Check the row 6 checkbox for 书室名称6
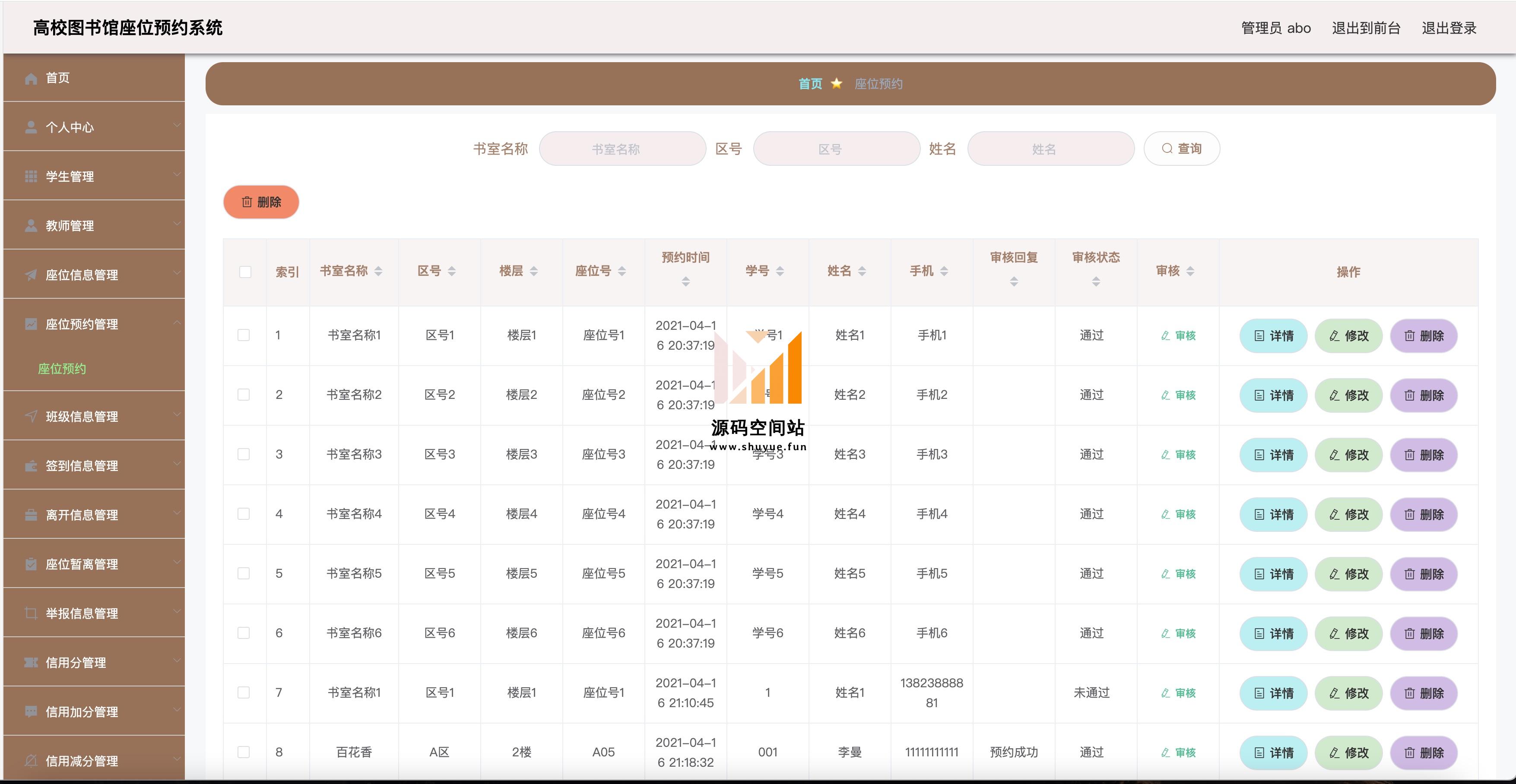The width and height of the screenshot is (1516, 784). [x=244, y=633]
